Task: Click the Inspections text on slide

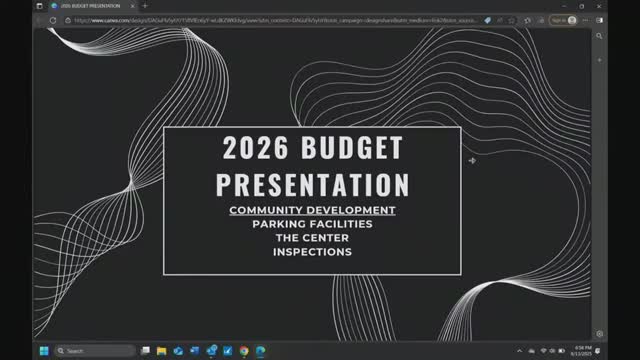Action: point(312,252)
